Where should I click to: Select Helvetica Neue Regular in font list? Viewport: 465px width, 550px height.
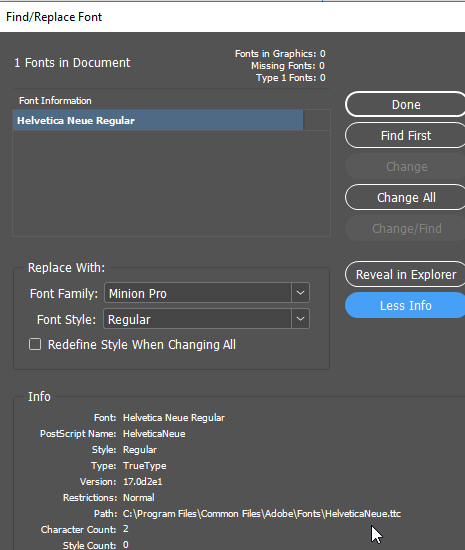[158, 121]
